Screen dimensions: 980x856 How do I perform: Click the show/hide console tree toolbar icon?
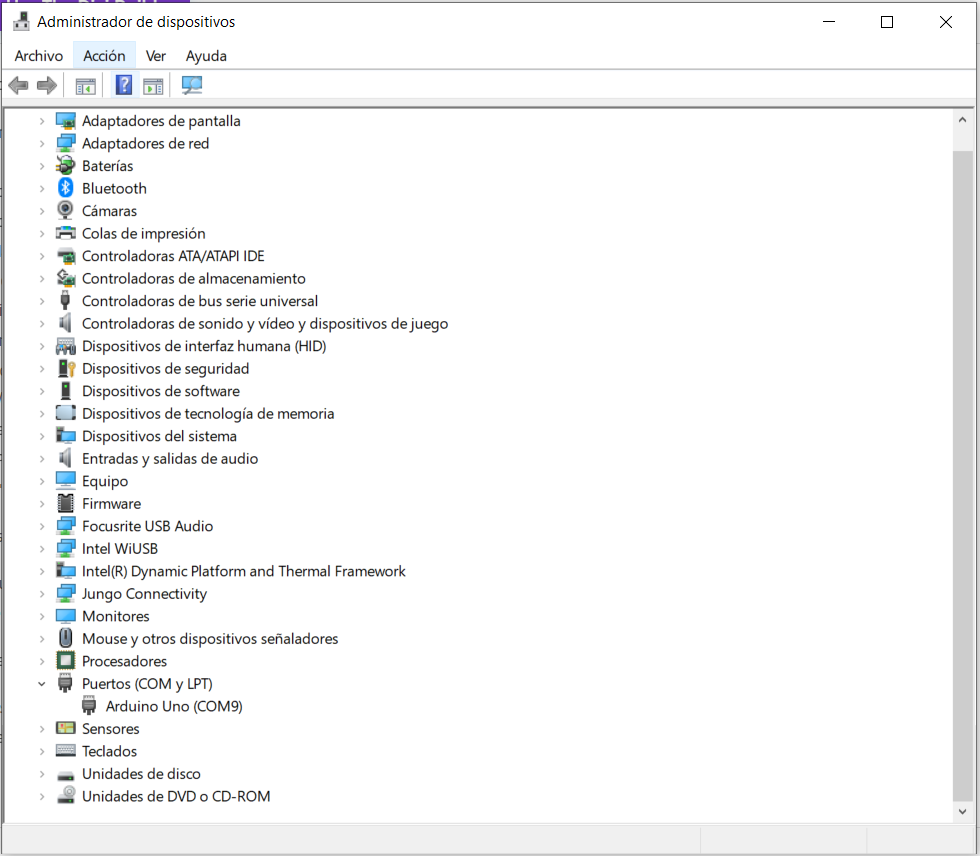click(86, 85)
